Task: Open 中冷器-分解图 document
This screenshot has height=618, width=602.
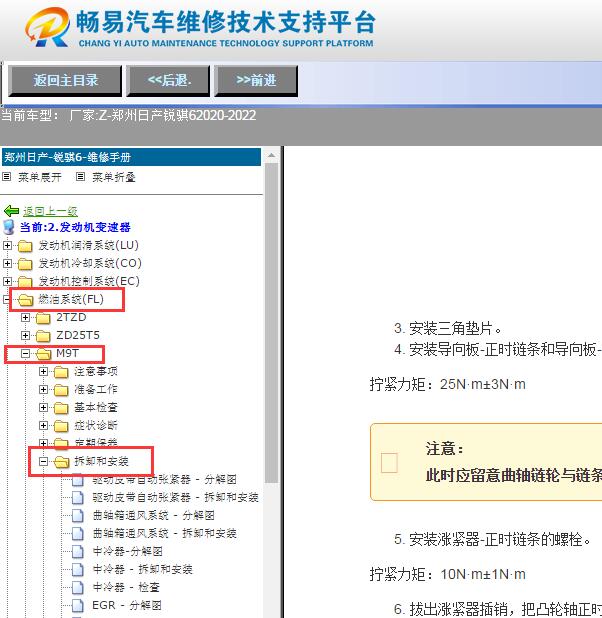Action: coord(127,551)
